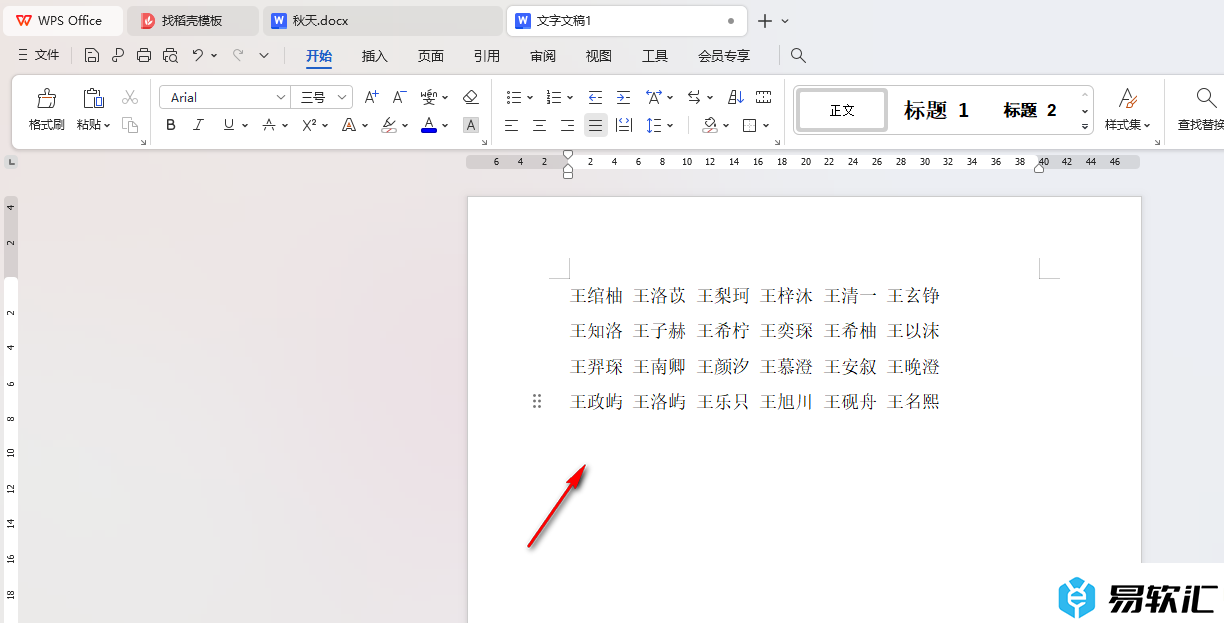Align text right

coord(567,125)
